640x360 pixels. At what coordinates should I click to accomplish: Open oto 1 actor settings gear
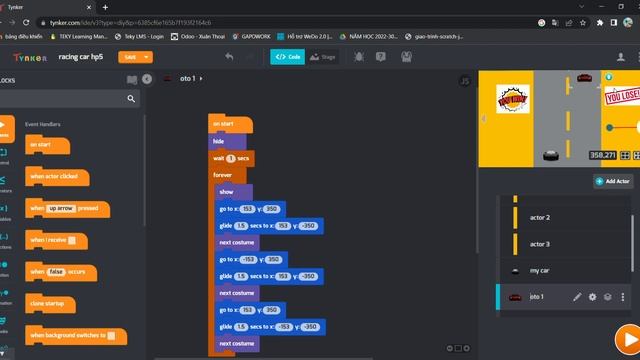click(x=592, y=297)
